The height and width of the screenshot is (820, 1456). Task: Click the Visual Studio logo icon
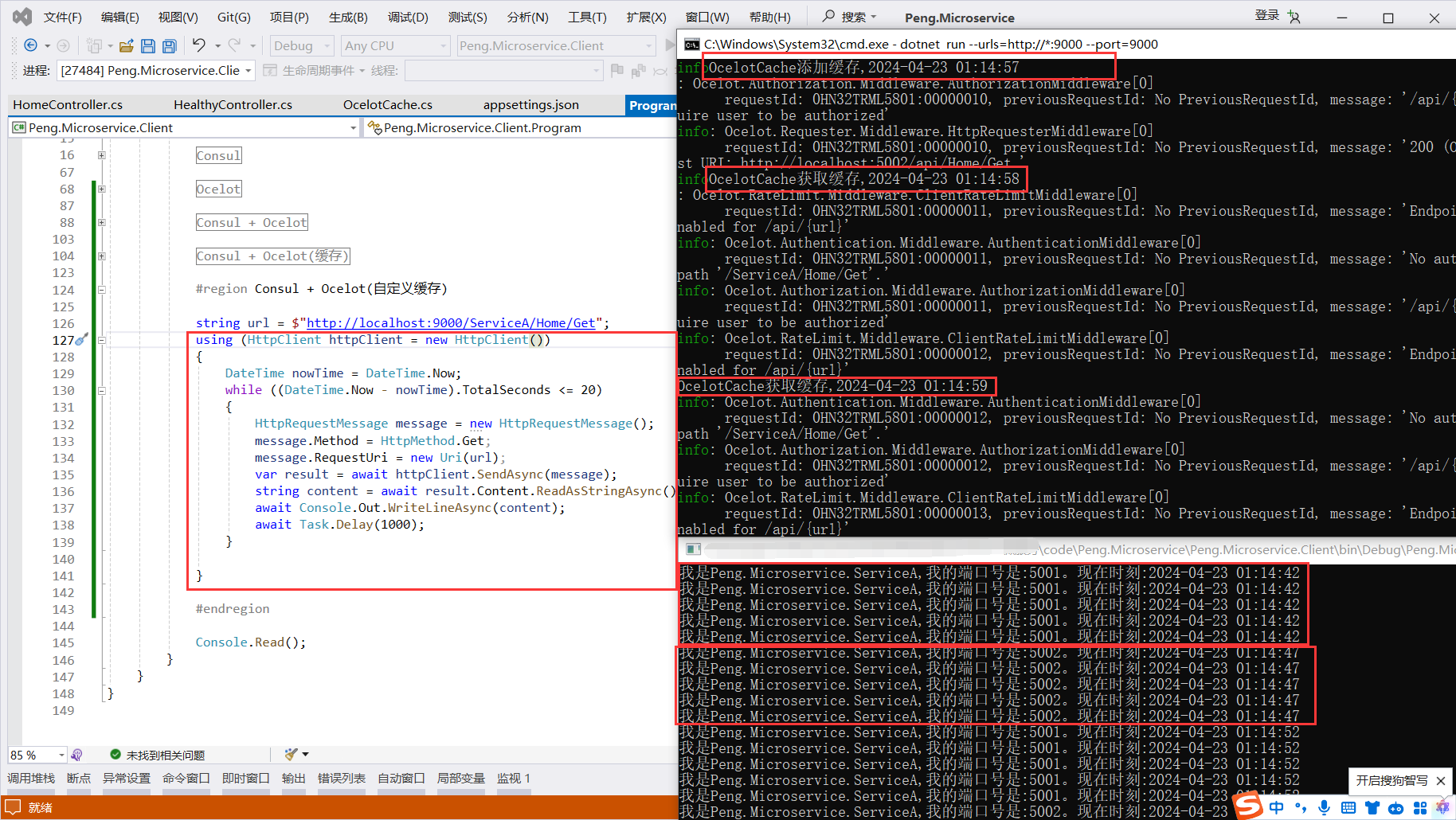coord(22,16)
